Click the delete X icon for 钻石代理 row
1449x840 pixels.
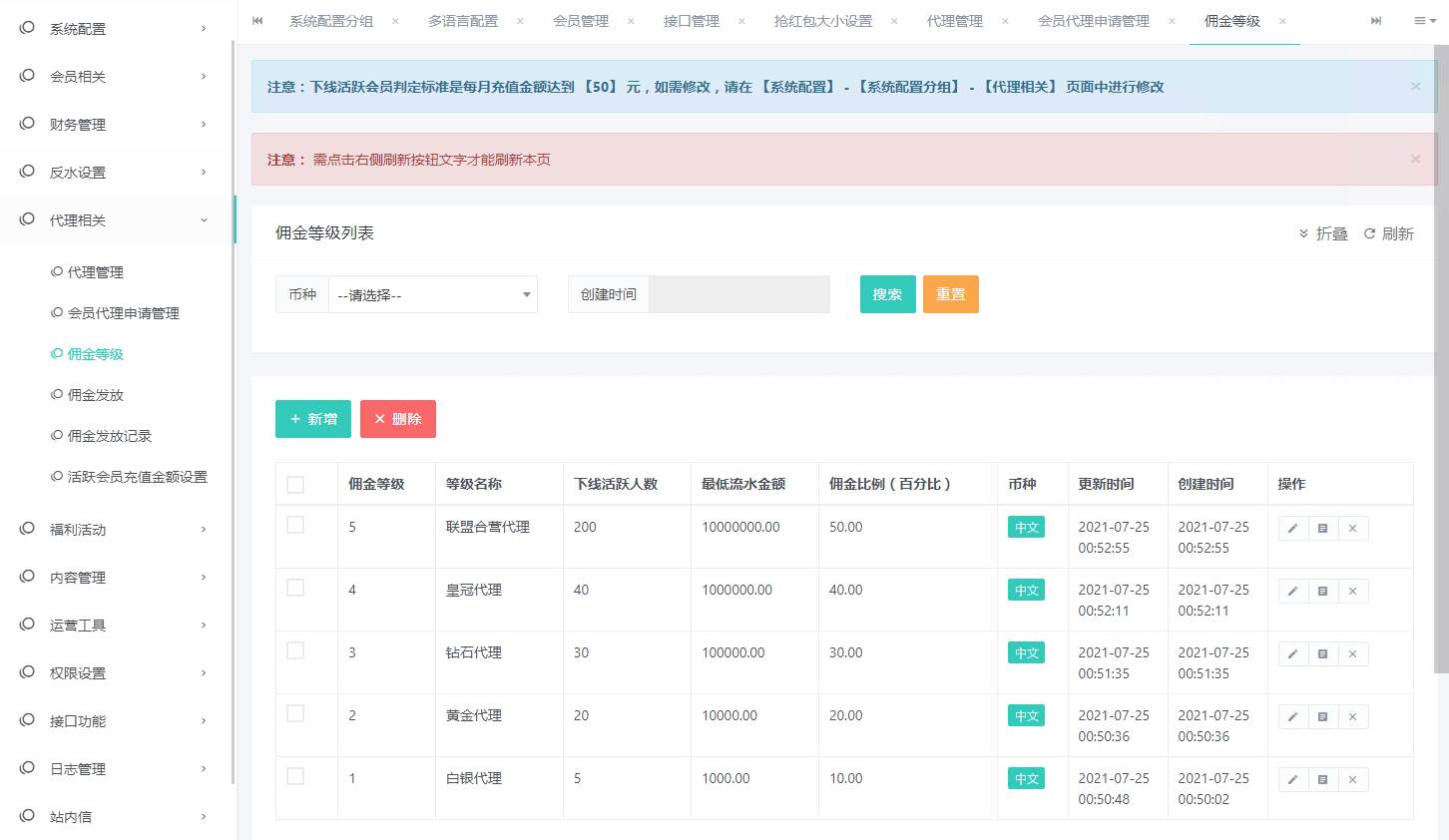(1352, 654)
